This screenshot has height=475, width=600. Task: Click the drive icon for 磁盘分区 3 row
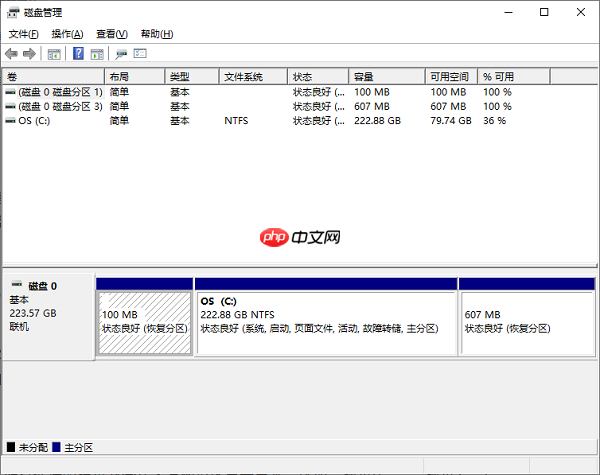tap(10, 106)
